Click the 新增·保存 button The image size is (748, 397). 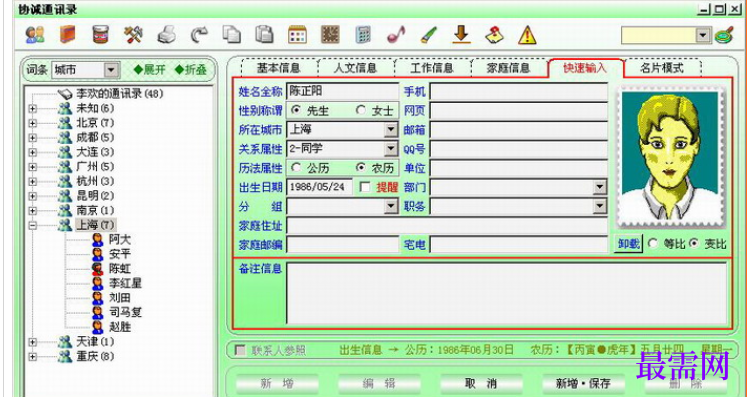pyautogui.click(x=583, y=384)
